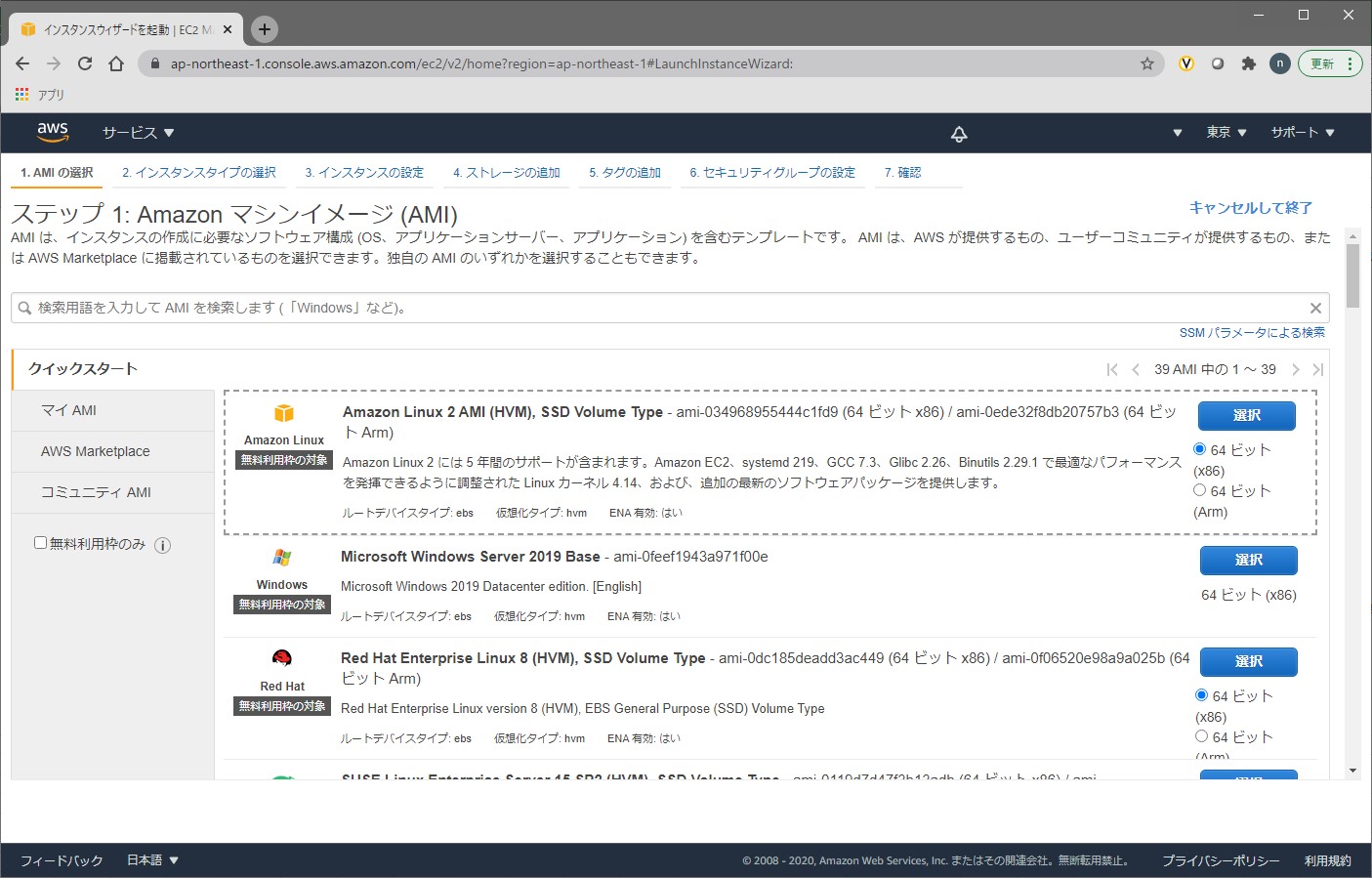
Task: Show info for 無料利用枠のみ
Action: click(x=163, y=545)
